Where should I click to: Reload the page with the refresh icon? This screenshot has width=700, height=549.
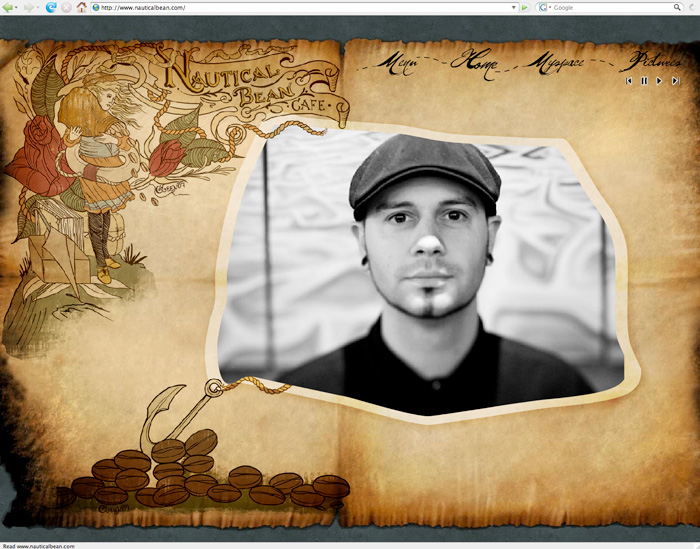[x=51, y=7]
